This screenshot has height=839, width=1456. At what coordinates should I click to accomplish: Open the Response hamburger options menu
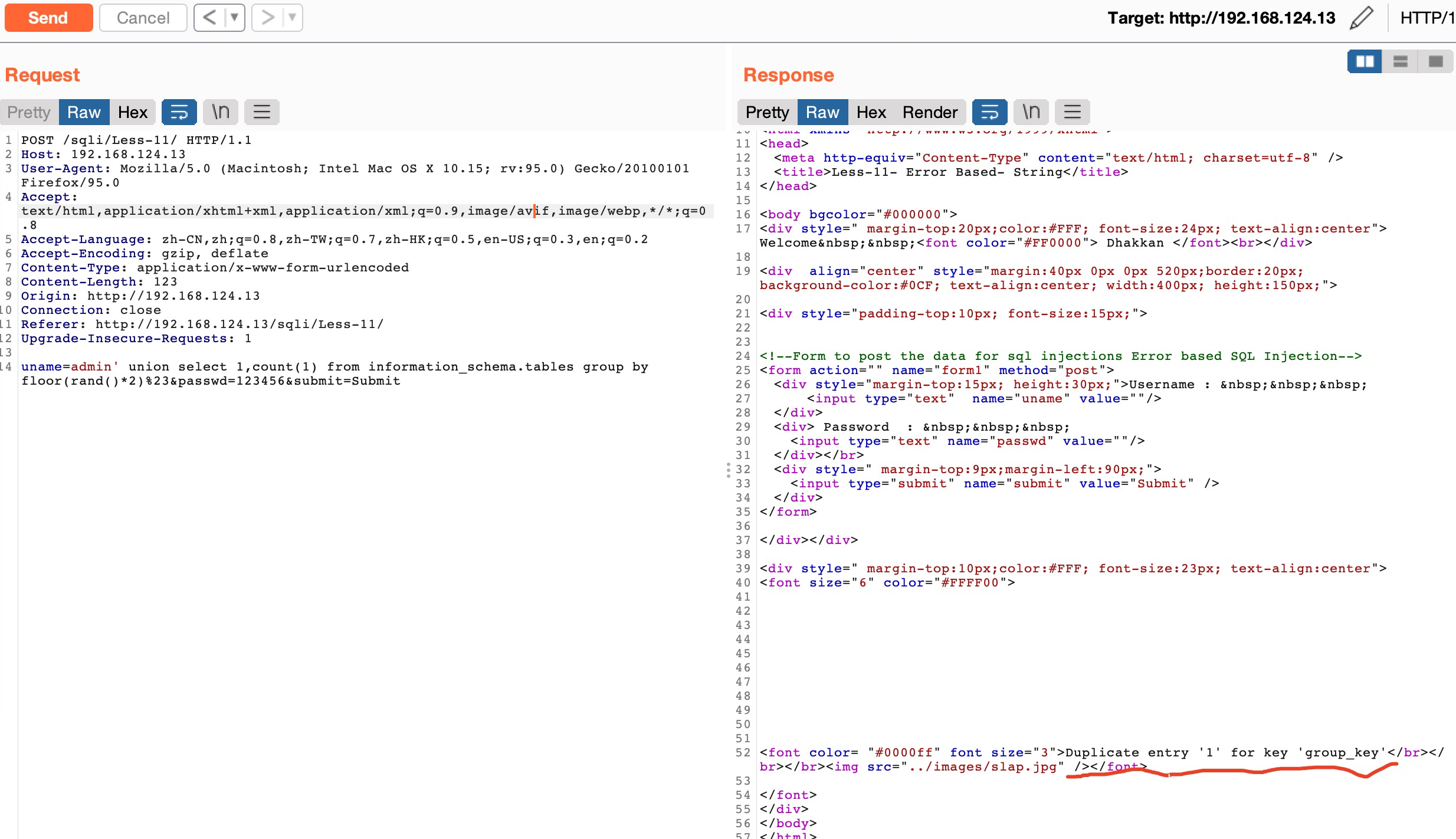pyautogui.click(x=1072, y=112)
